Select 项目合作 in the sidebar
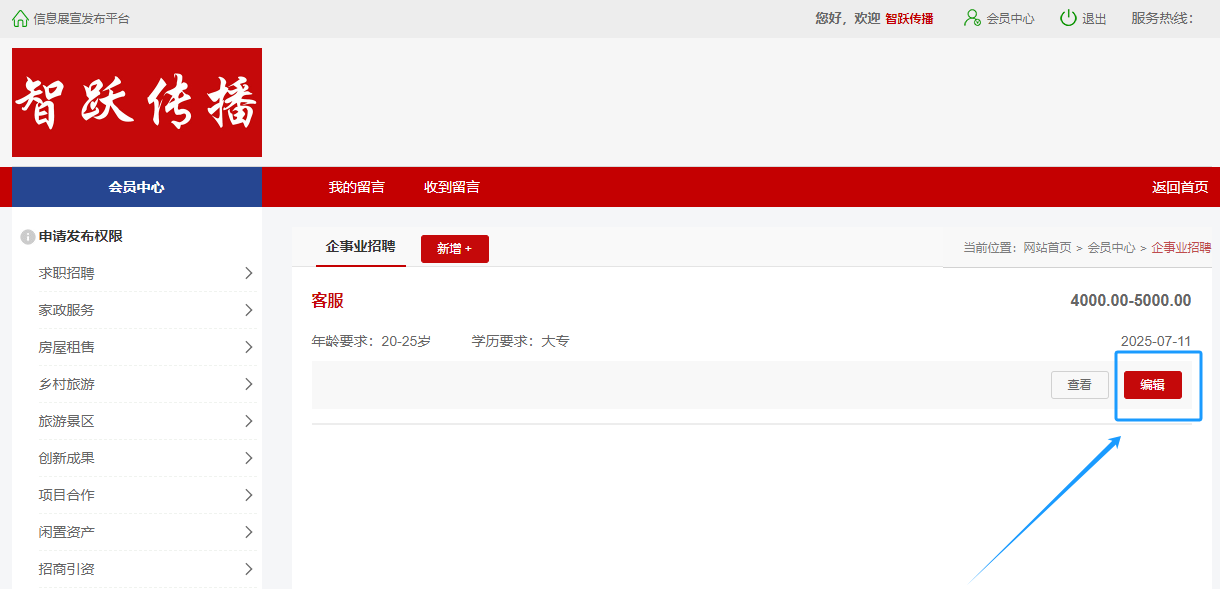1220x589 pixels. 67,495
